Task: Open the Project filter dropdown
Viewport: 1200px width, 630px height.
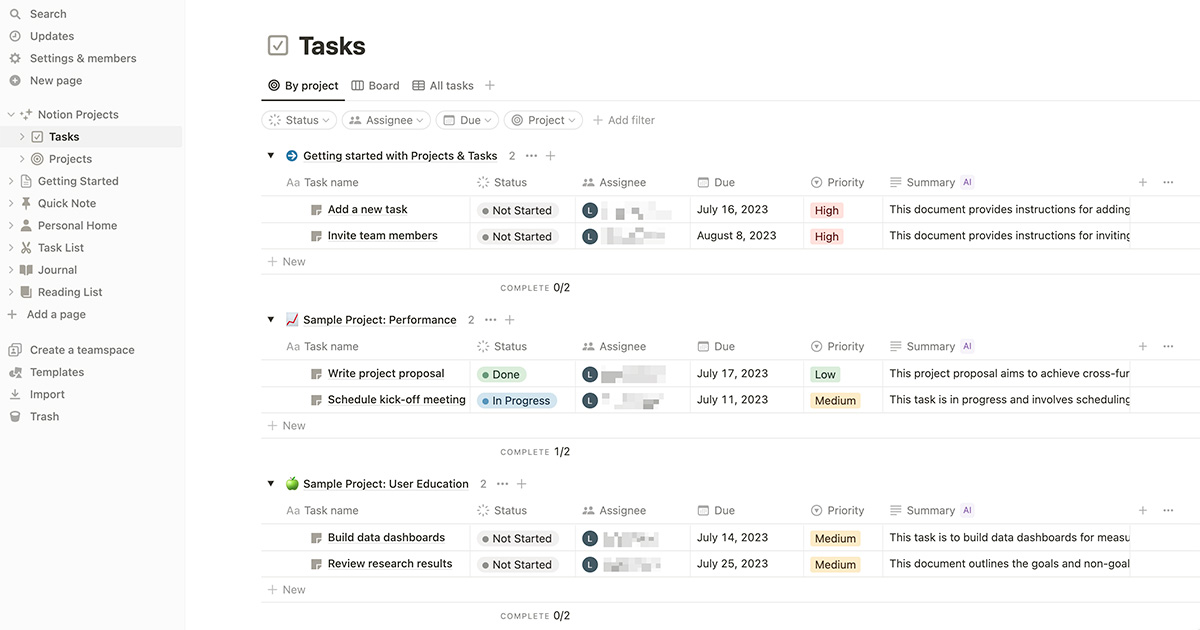Action: click(x=544, y=120)
